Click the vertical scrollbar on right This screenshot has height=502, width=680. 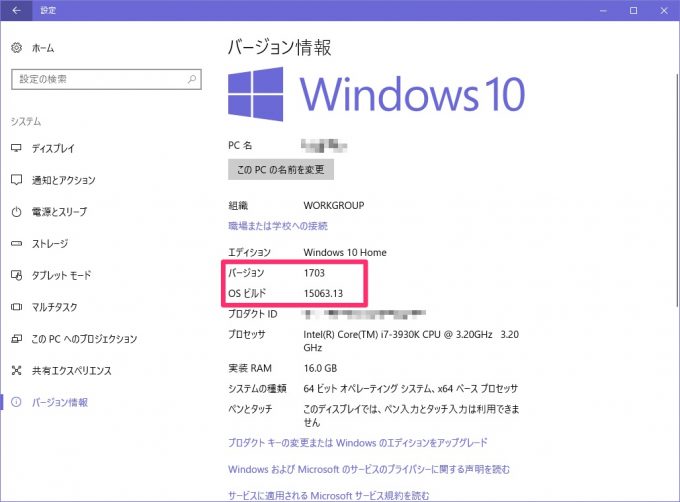[677, 191]
